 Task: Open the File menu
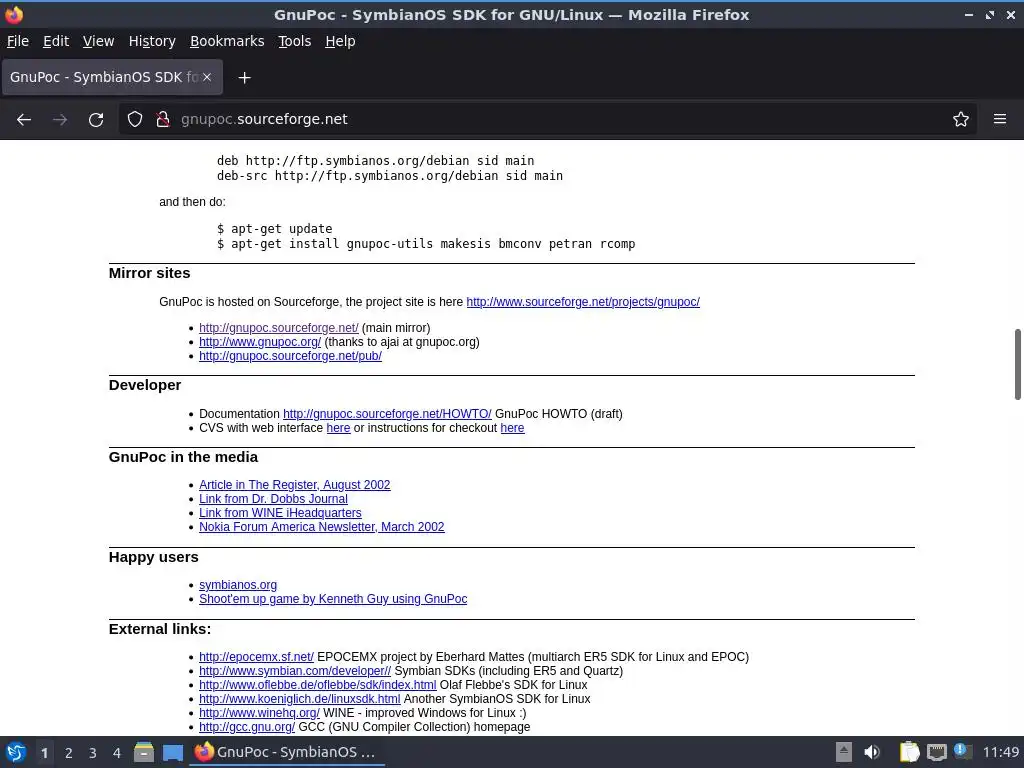pos(18,41)
